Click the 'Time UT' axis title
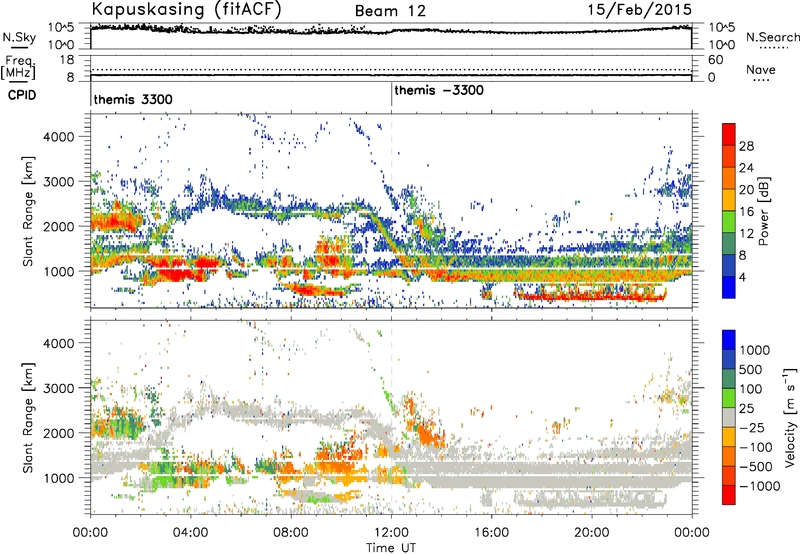The height and width of the screenshot is (554, 800). pos(391,548)
